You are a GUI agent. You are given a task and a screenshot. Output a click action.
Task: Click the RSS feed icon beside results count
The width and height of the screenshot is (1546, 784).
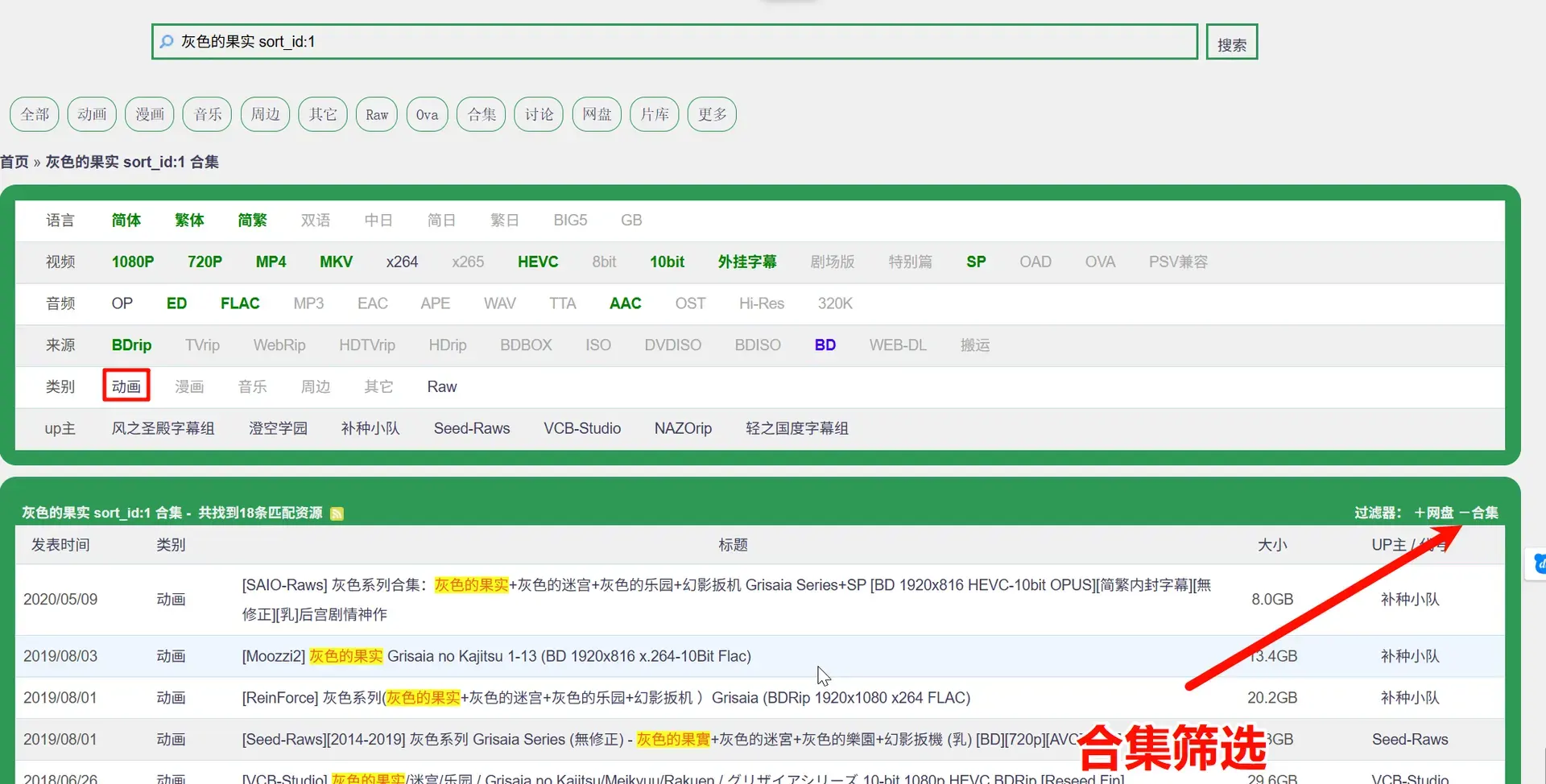(337, 514)
